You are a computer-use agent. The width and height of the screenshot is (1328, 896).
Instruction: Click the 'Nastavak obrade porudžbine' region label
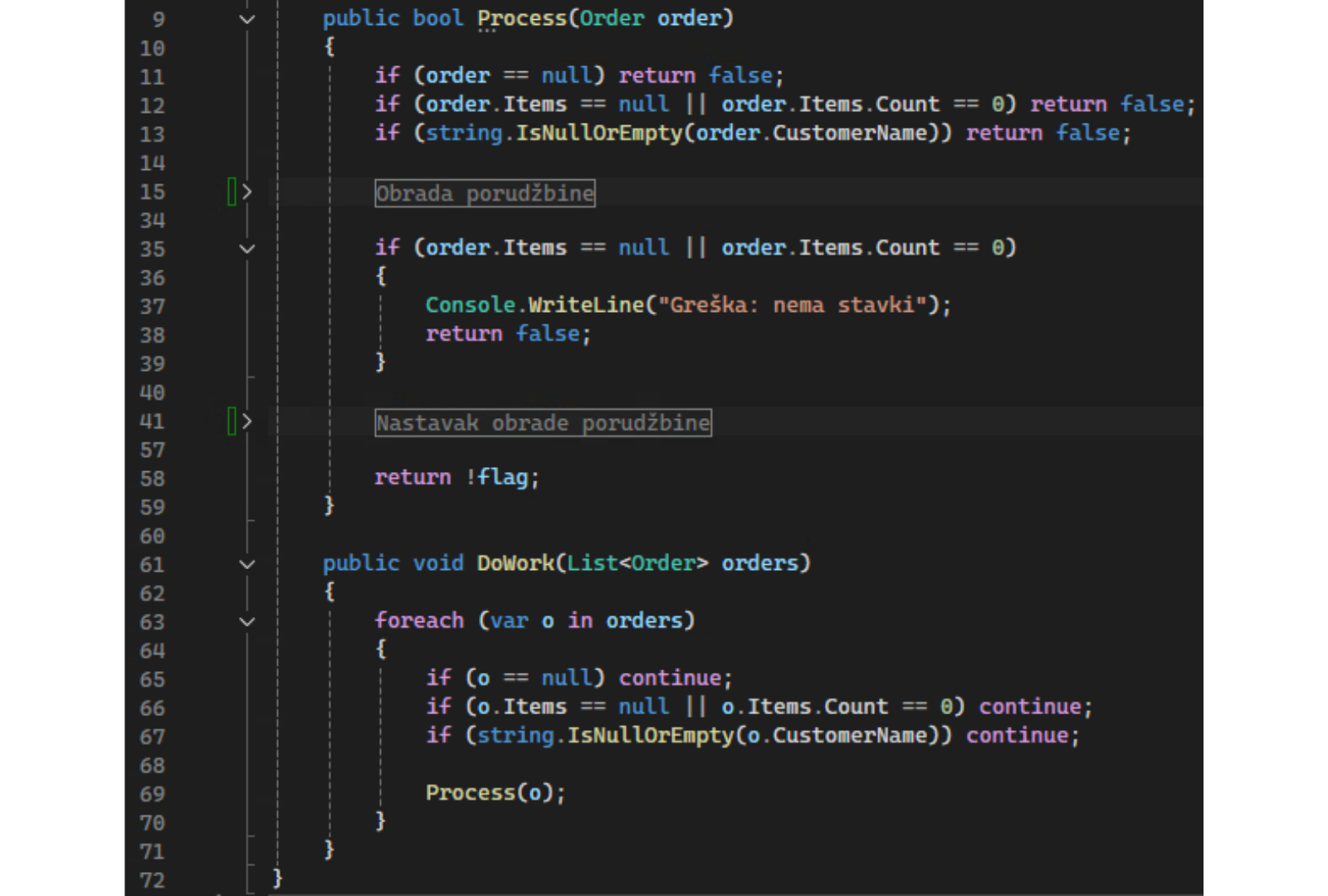point(543,423)
